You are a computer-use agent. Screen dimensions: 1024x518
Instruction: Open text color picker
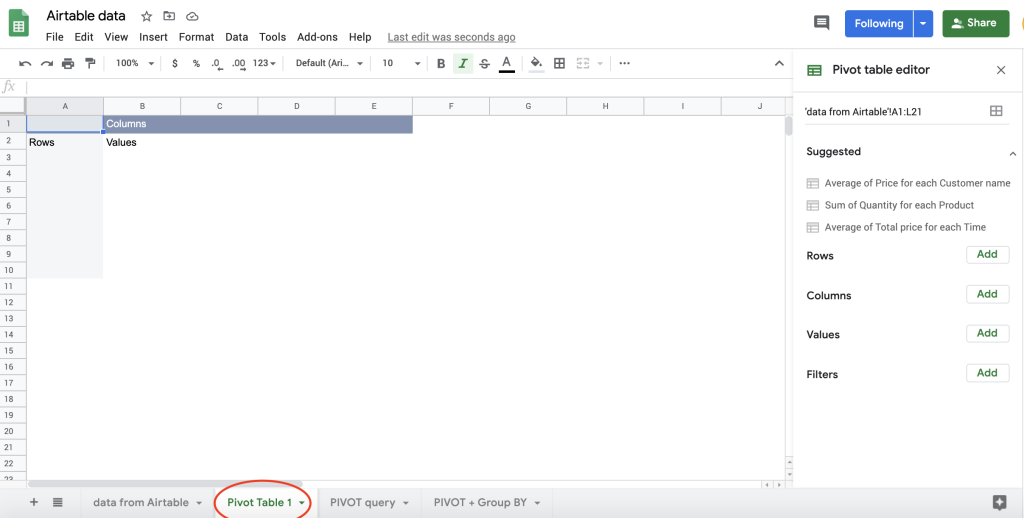506,63
